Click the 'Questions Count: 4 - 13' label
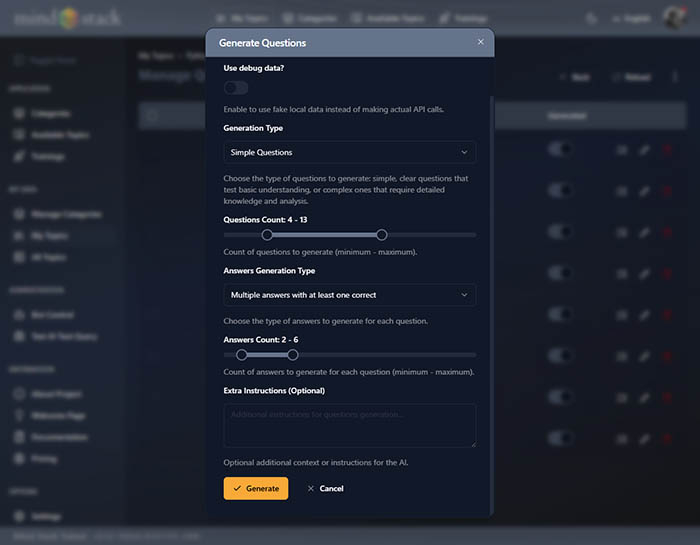This screenshot has width=700, height=545. tap(265, 220)
